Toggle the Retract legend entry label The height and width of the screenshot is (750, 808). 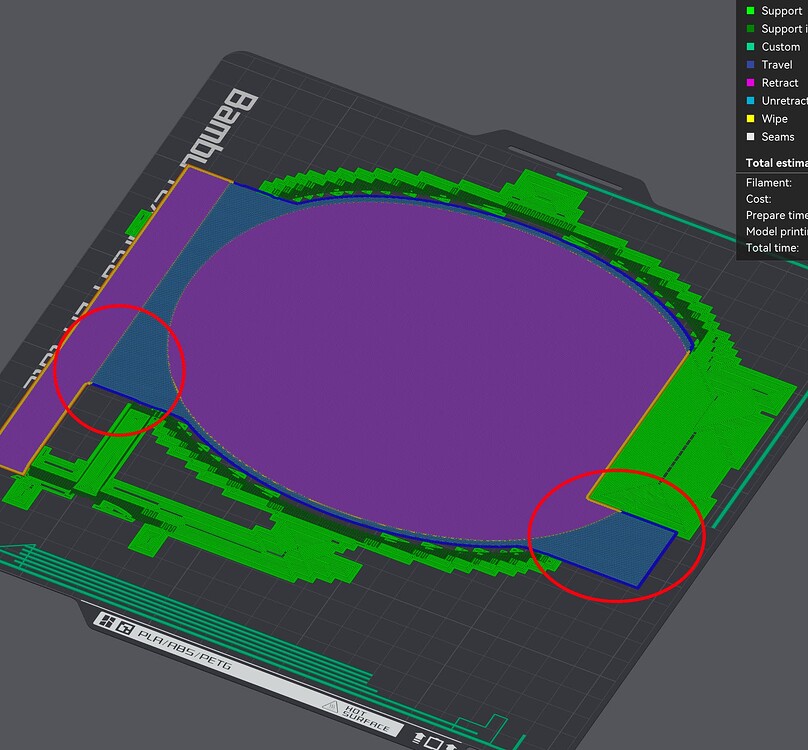[x=780, y=83]
